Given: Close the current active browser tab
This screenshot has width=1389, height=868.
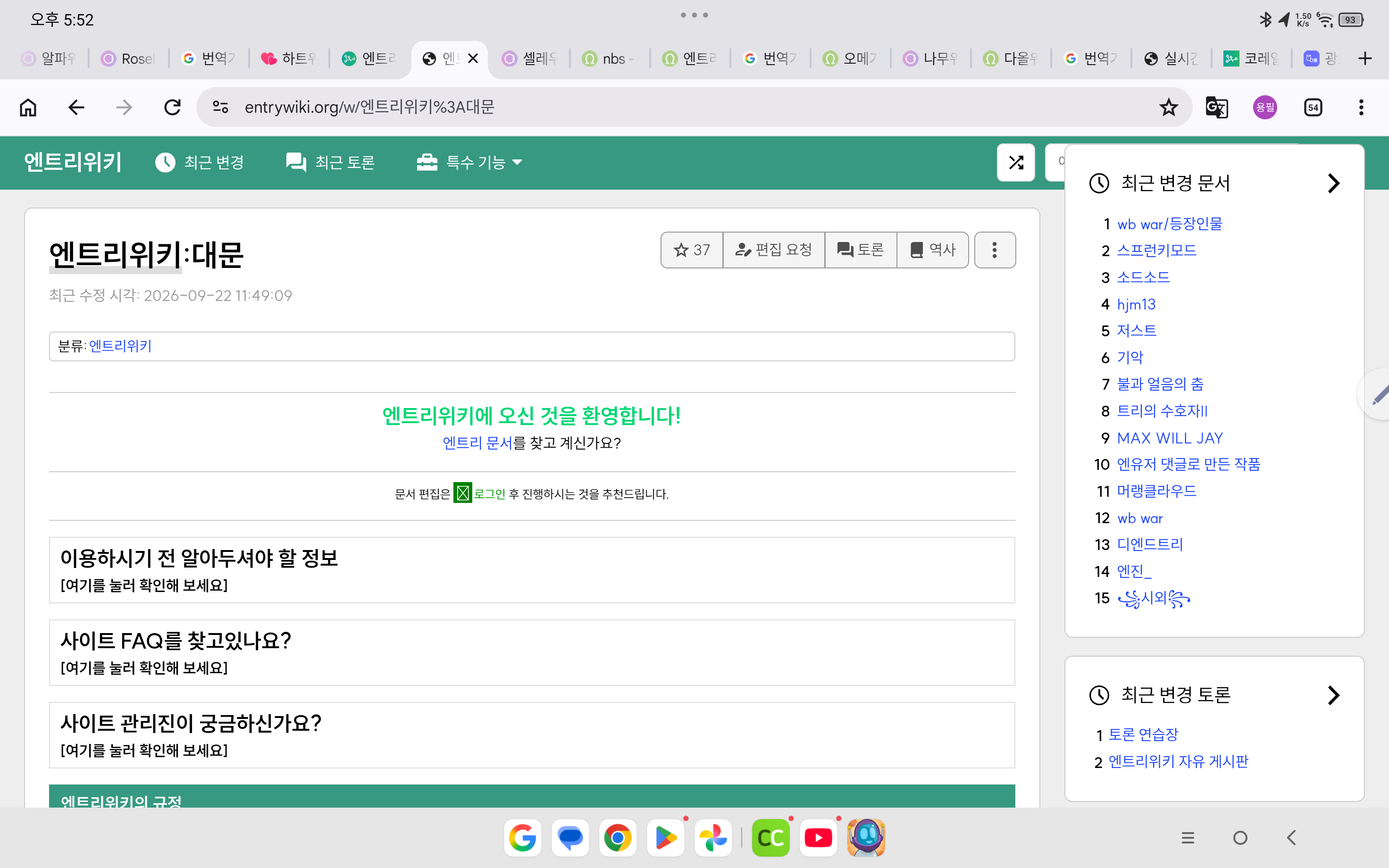Looking at the screenshot, I should tap(473, 58).
